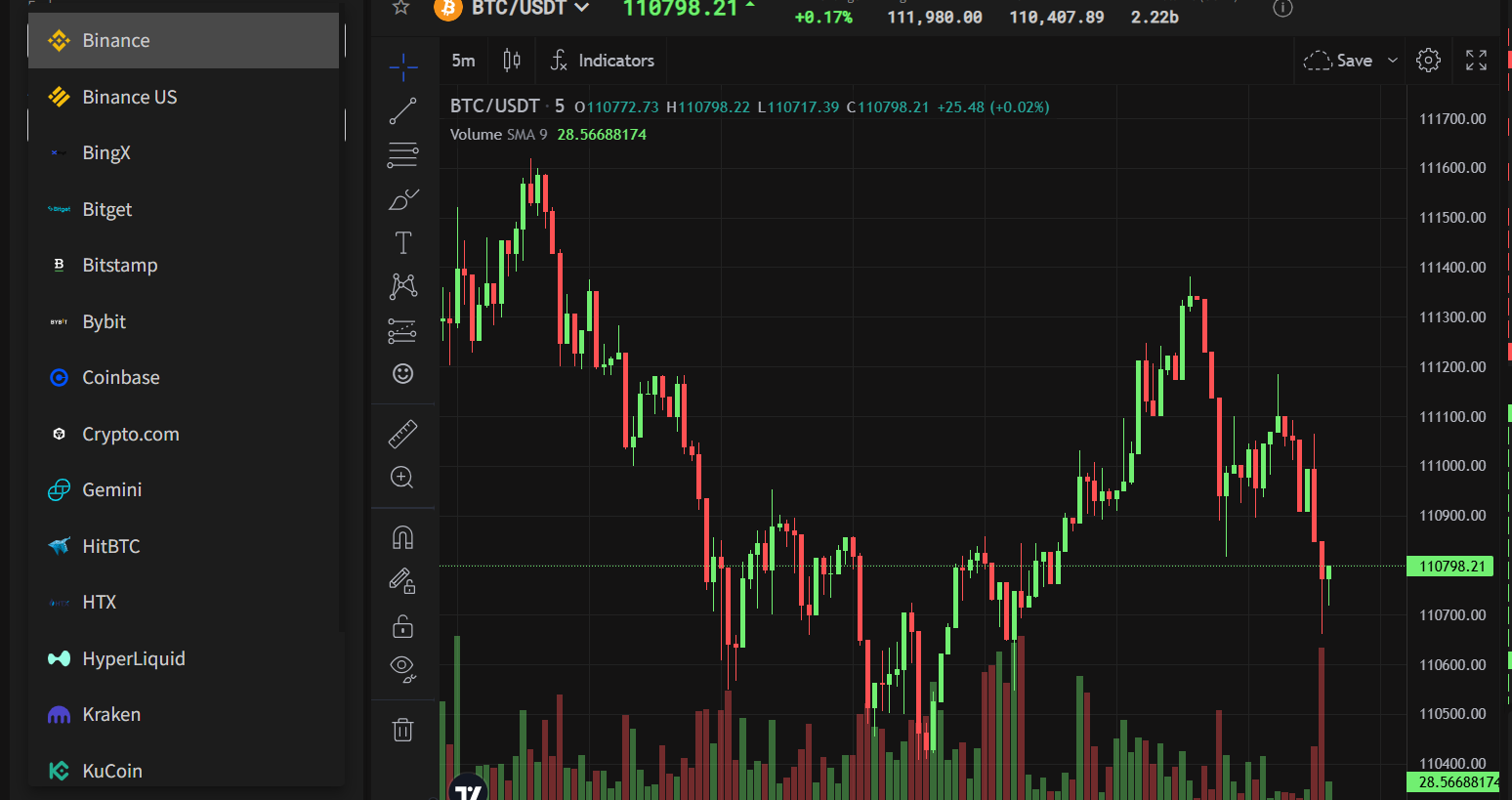The width and height of the screenshot is (1512, 800).
Task: Click the Save chart button
Action: (x=1339, y=61)
